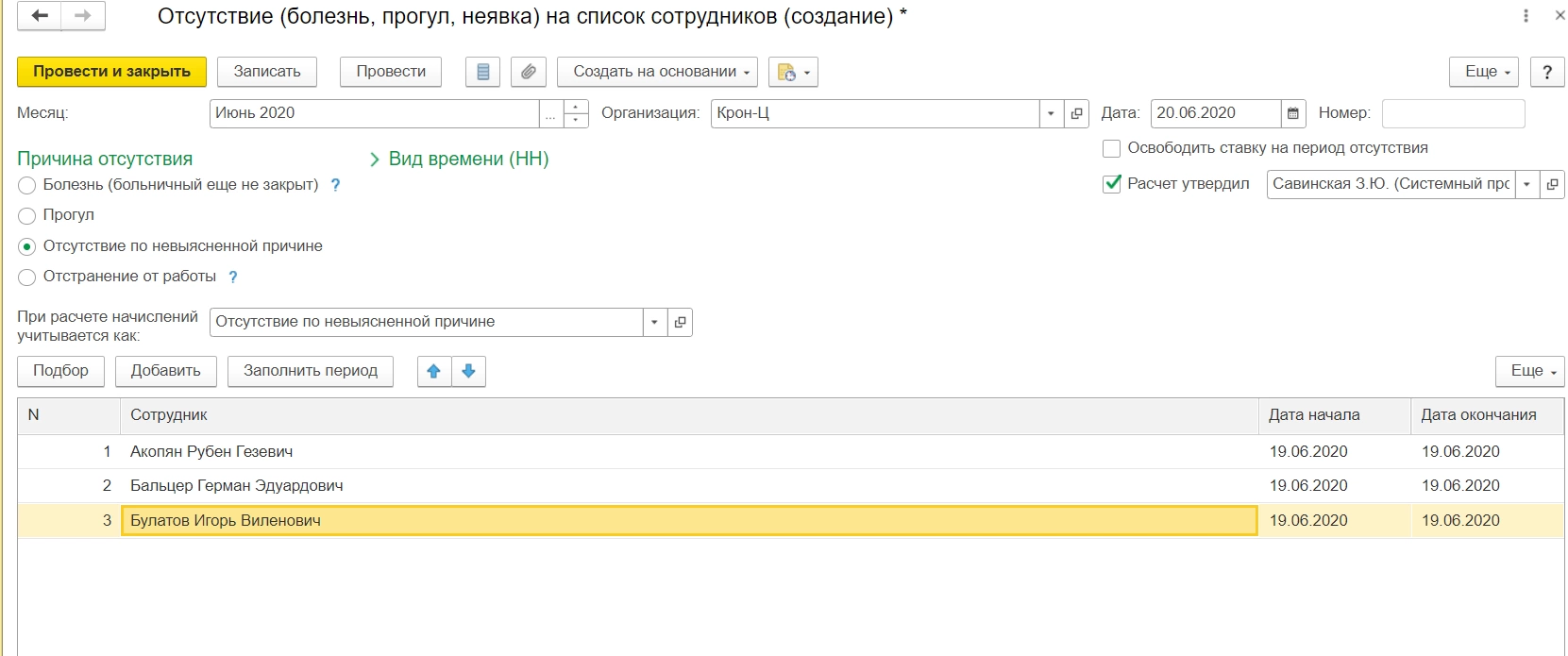Enable Освободить ставку на период отсутствия
This screenshot has height=656, width=1568.
(1112, 148)
